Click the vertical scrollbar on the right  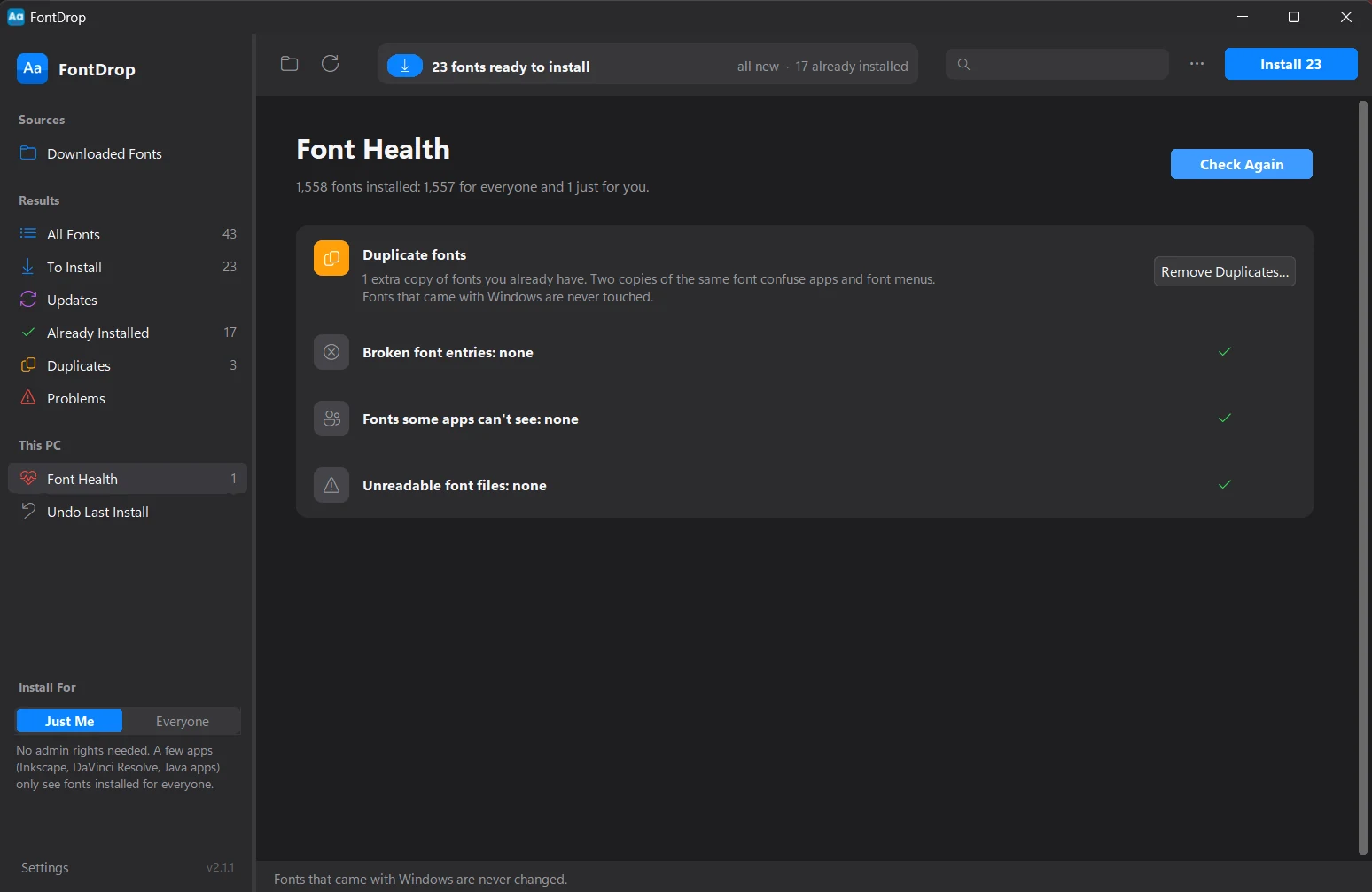1363,477
